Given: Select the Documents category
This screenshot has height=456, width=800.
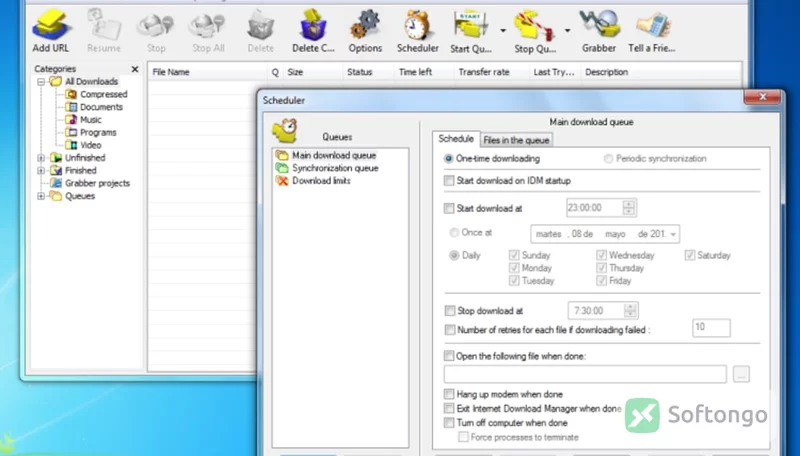Looking at the screenshot, I should 95,107.
